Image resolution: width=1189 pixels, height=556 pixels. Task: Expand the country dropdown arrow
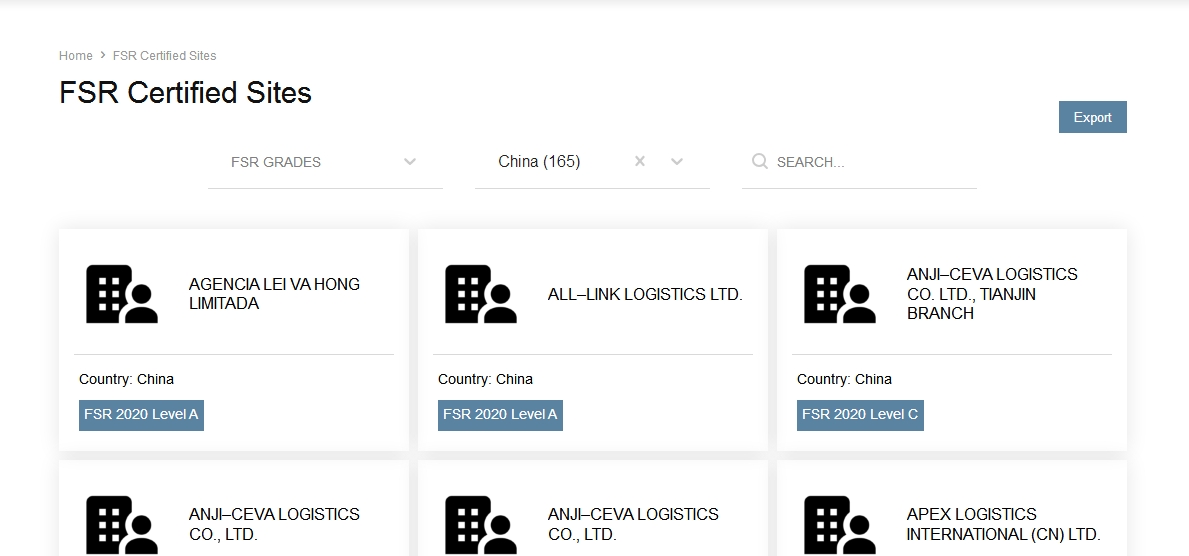[677, 161]
